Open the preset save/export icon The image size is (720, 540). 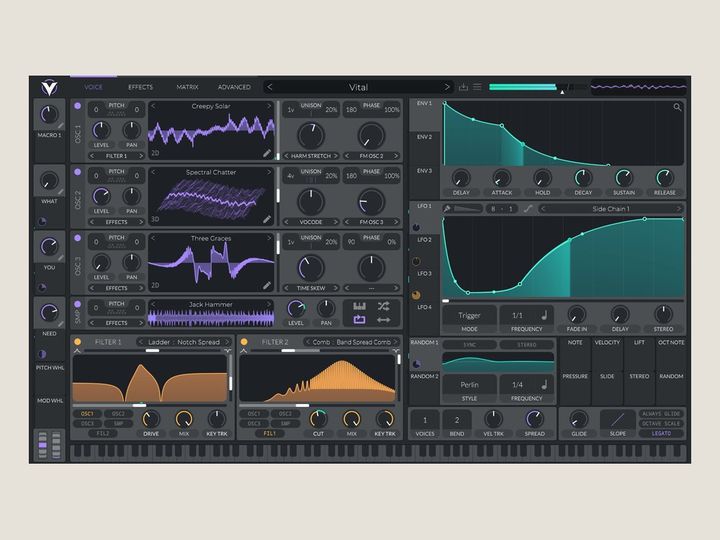click(x=463, y=87)
